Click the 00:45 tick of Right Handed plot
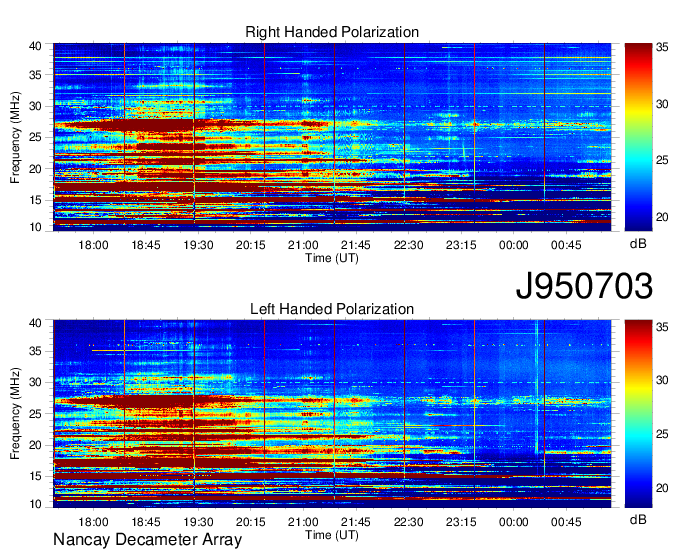The width and height of the screenshot is (680, 552). pos(566,245)
